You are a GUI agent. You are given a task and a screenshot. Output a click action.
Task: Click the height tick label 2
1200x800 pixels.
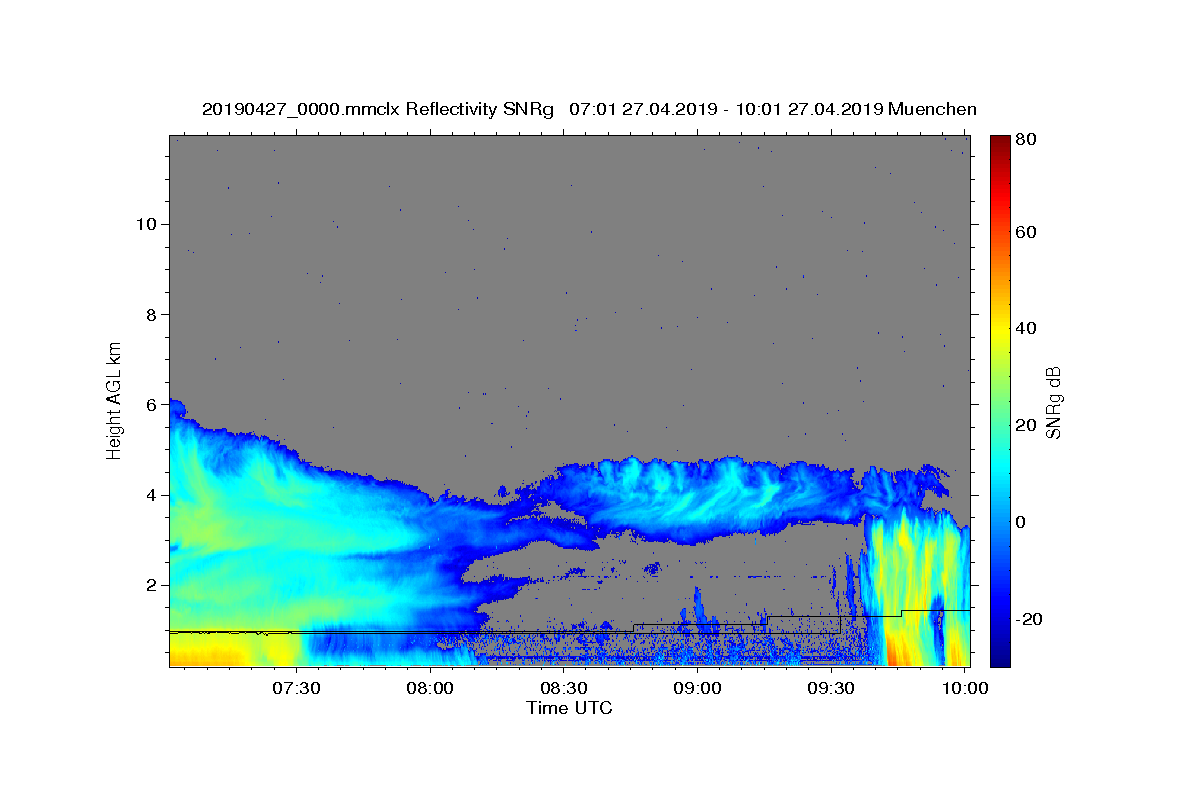[149, 585]
